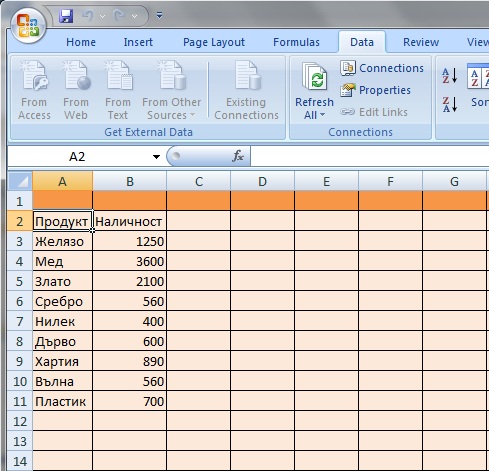The image size is (489, 471).
Task: Switch to the Page Layout tab
Action: coord(214,42)
